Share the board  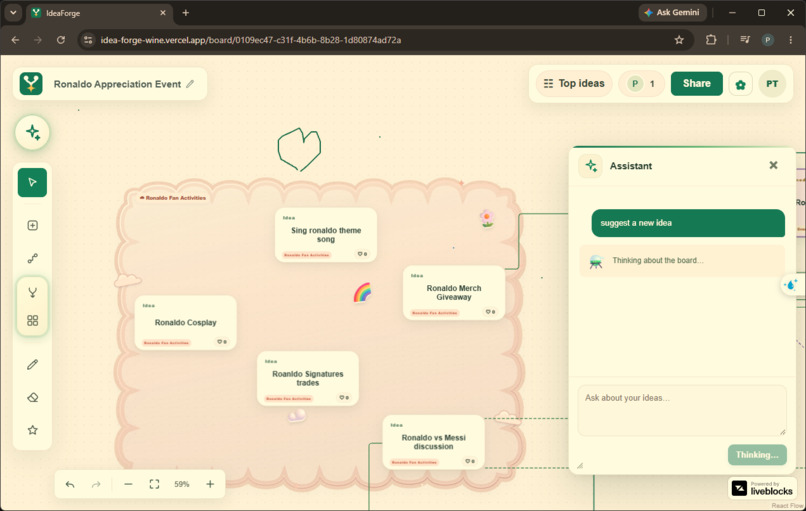pyautogui.click(x=697, y=83)
